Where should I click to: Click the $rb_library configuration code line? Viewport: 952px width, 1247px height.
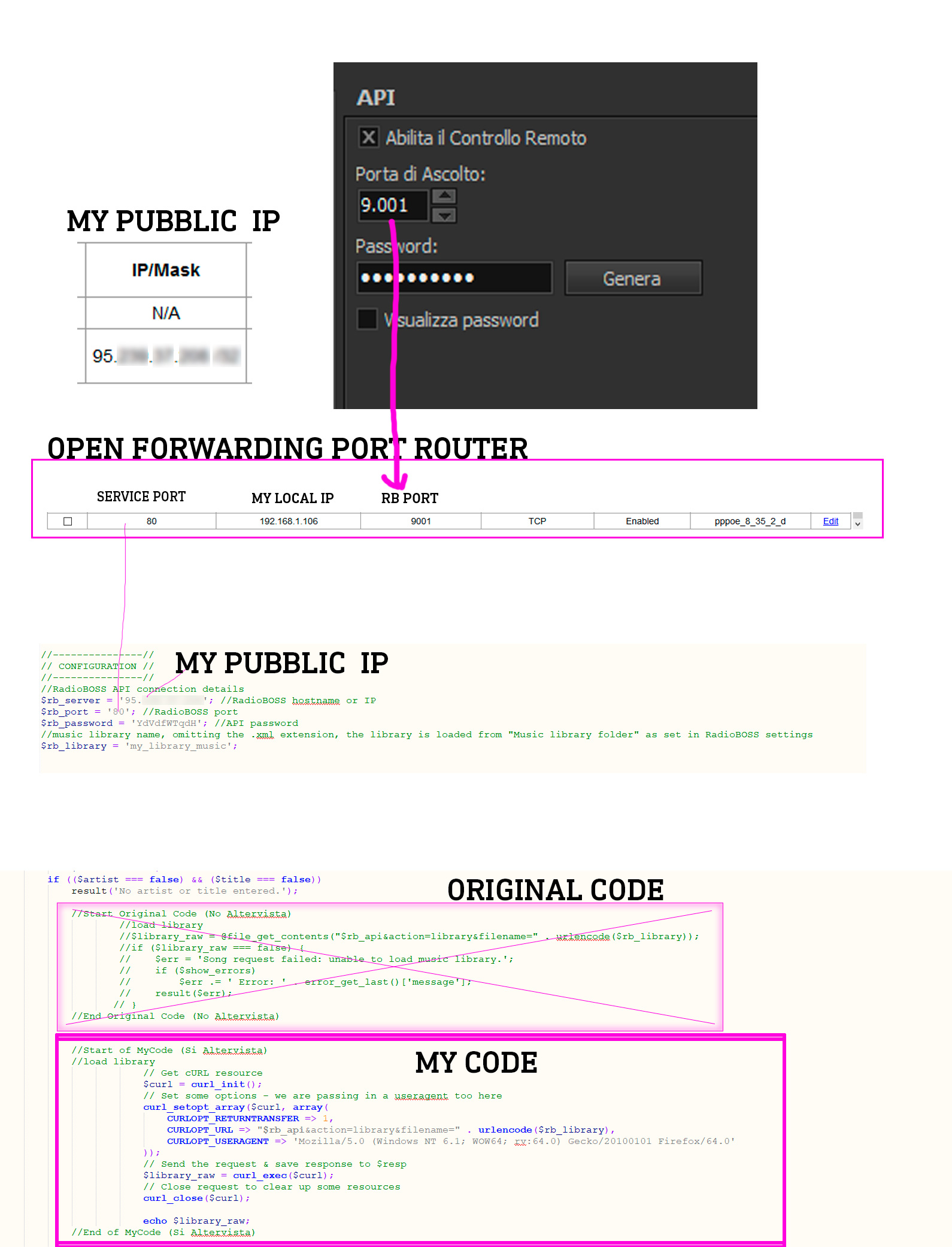point(139,746)
